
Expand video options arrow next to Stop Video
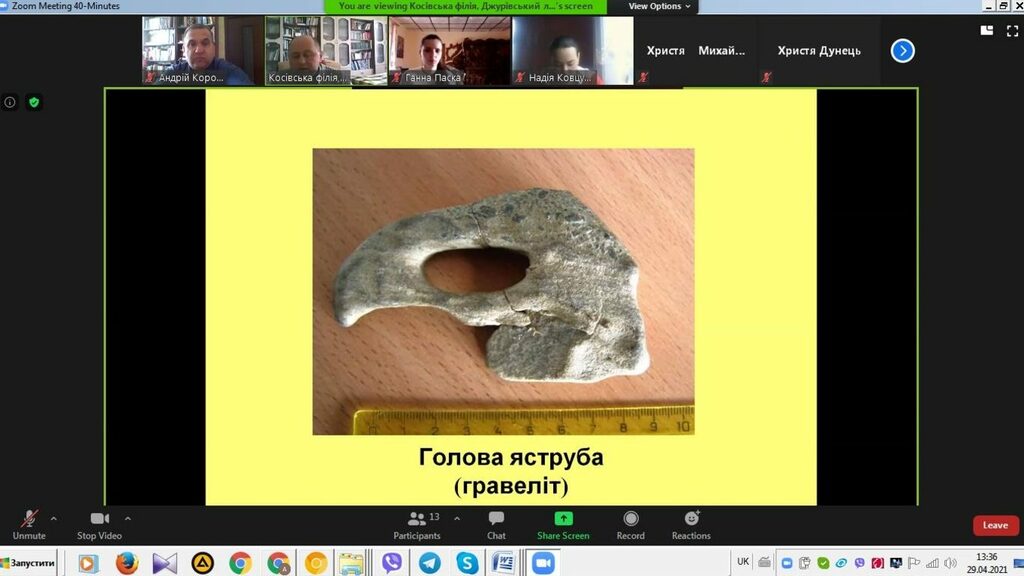pyautogui.click(x=128, y=518)
